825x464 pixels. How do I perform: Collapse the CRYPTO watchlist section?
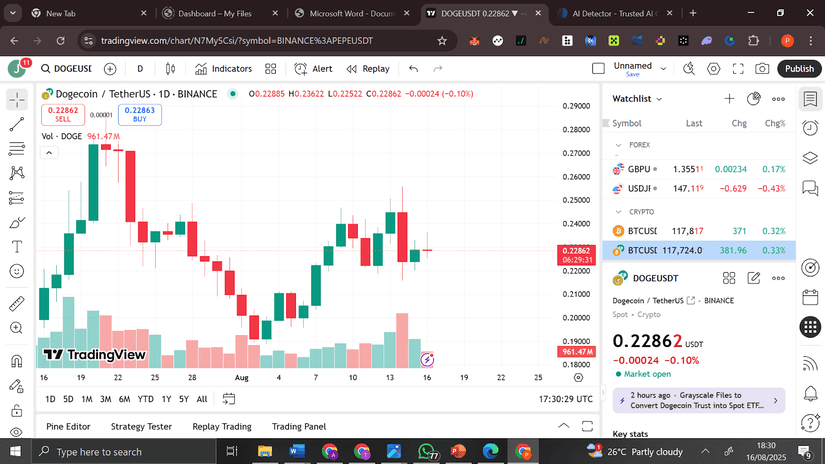(x=618, y=211)
